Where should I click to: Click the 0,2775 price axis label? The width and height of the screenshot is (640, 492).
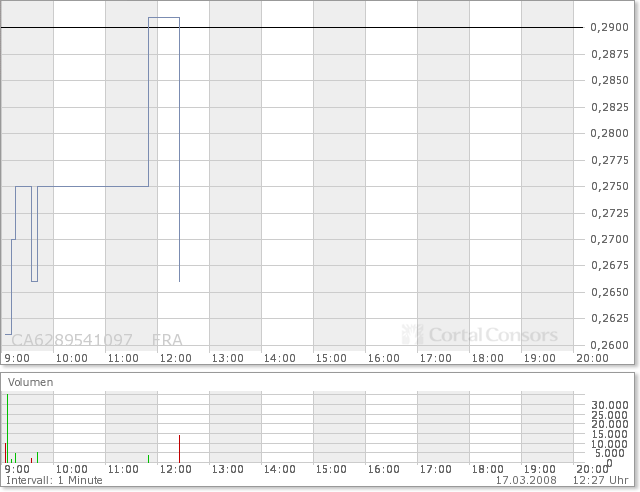tap(609, 160)
